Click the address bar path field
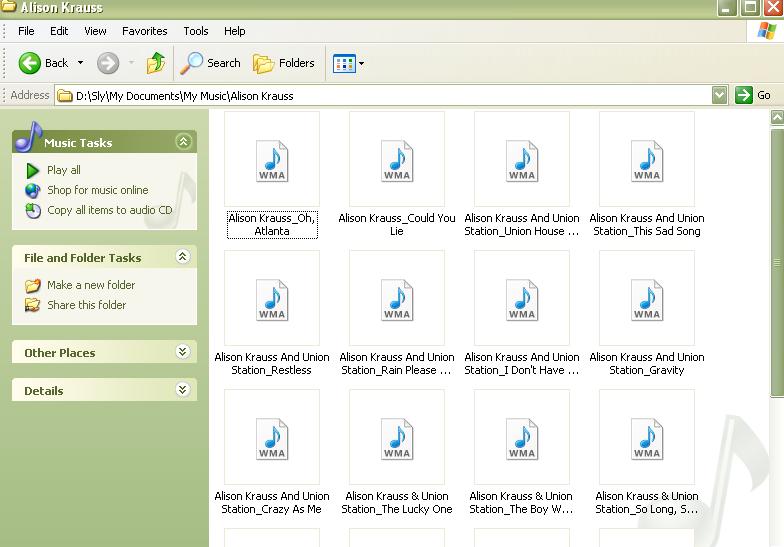The width and height of the screenshot is (784, 547). click(384, 96)
